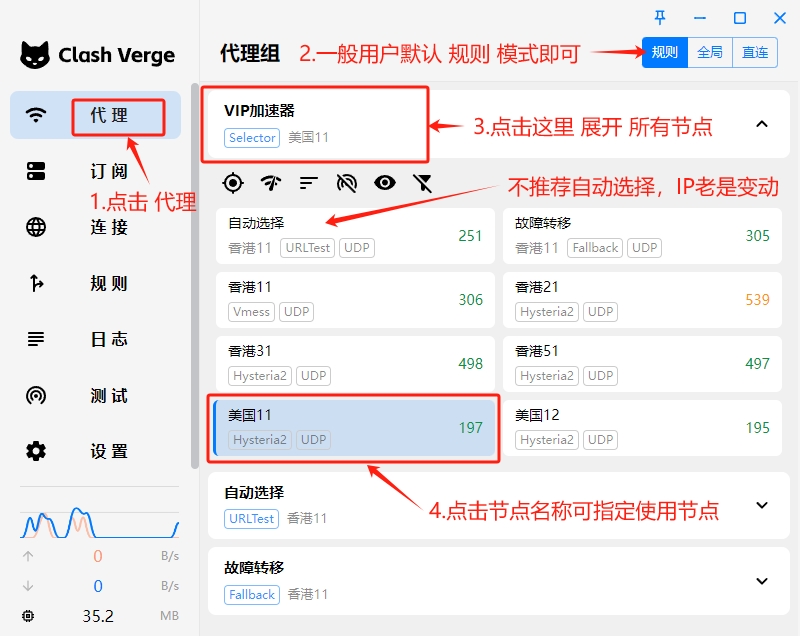800x636 pixels.
Task: Open the 代理 menu item label
Action: (x=109, y=115)
